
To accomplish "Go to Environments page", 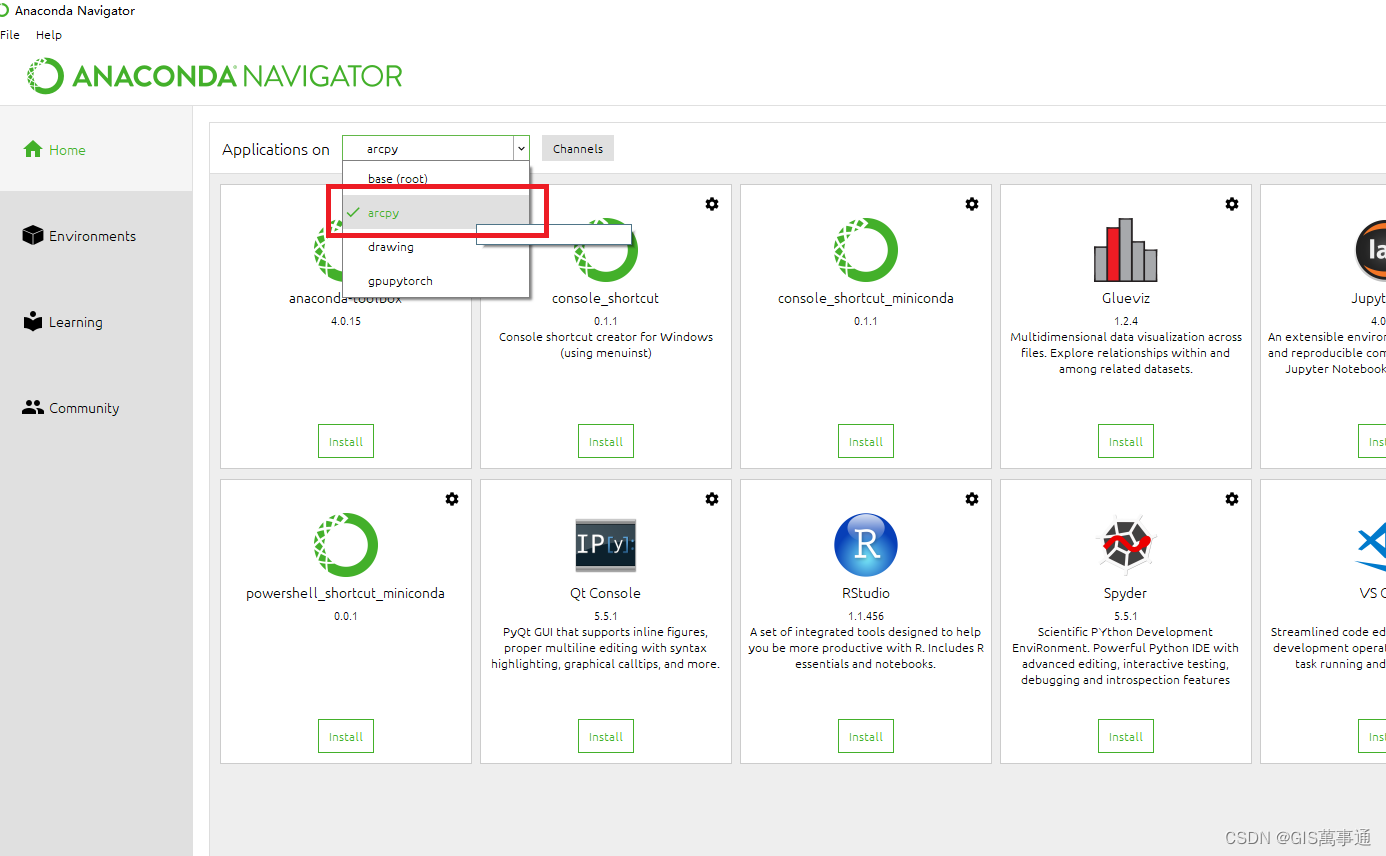I will pos(96,236).
